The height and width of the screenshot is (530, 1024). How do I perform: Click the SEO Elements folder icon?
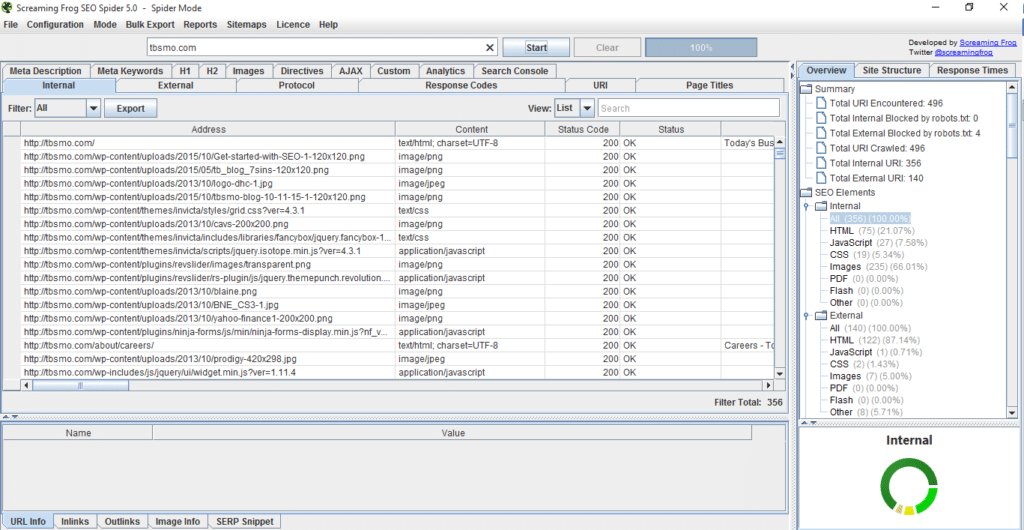coord(807,193)
